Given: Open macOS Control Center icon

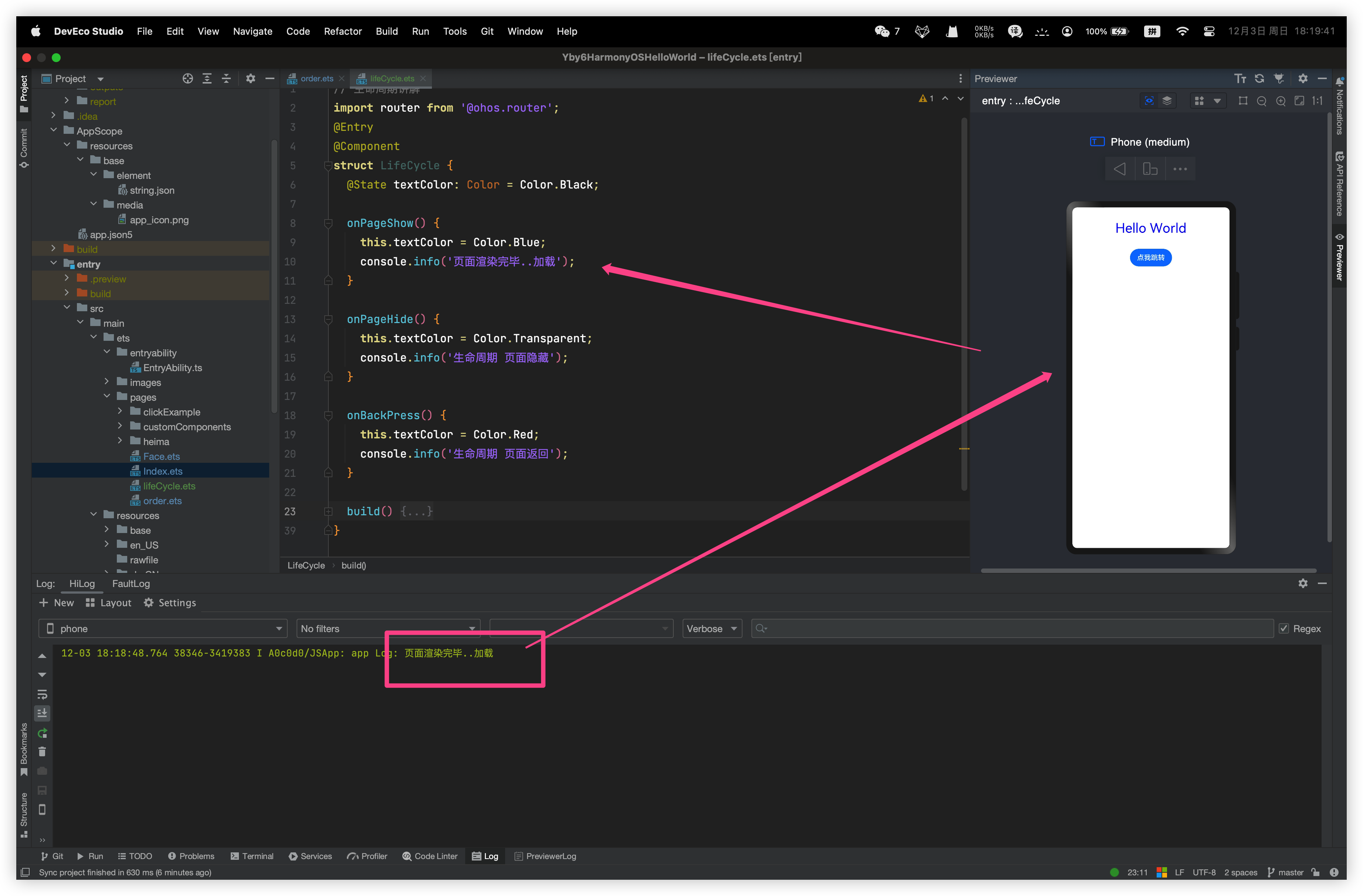Looking at the screenshot, I should tap(1209, 31).
